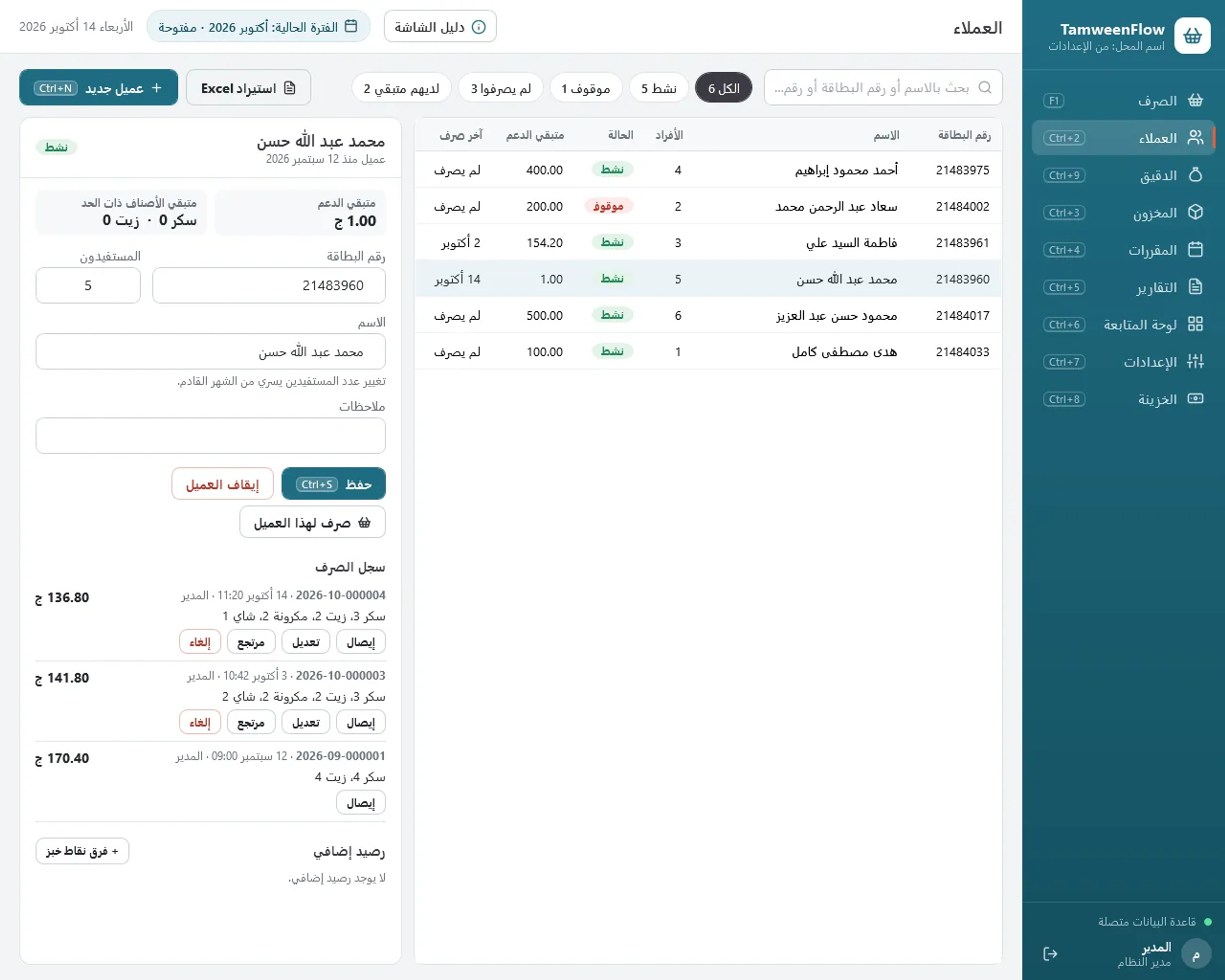
Task: Open الصرف from the sidebar
Action: pos(1123,100)
